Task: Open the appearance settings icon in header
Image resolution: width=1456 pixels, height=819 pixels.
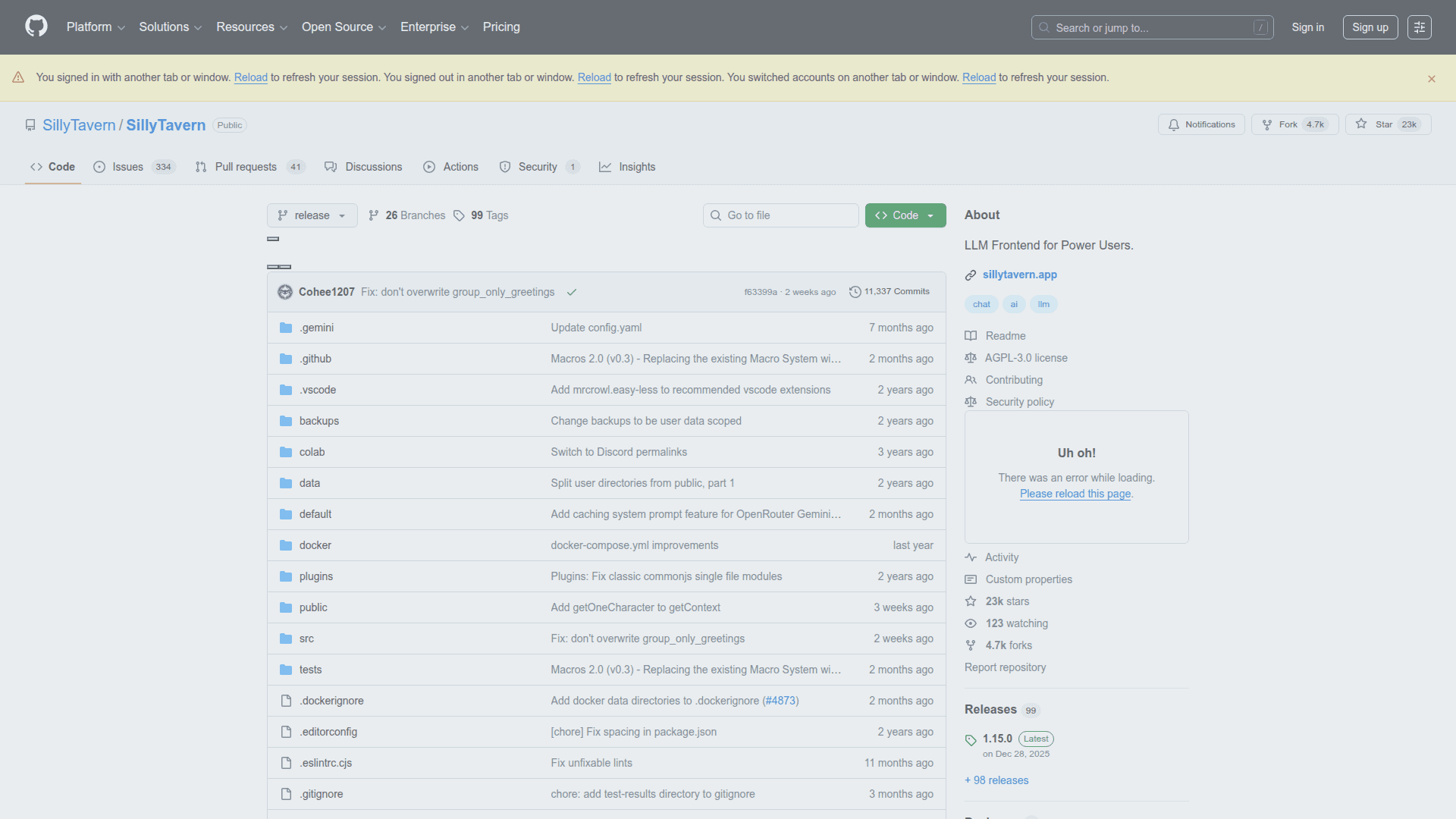Action: (1419, 27)
